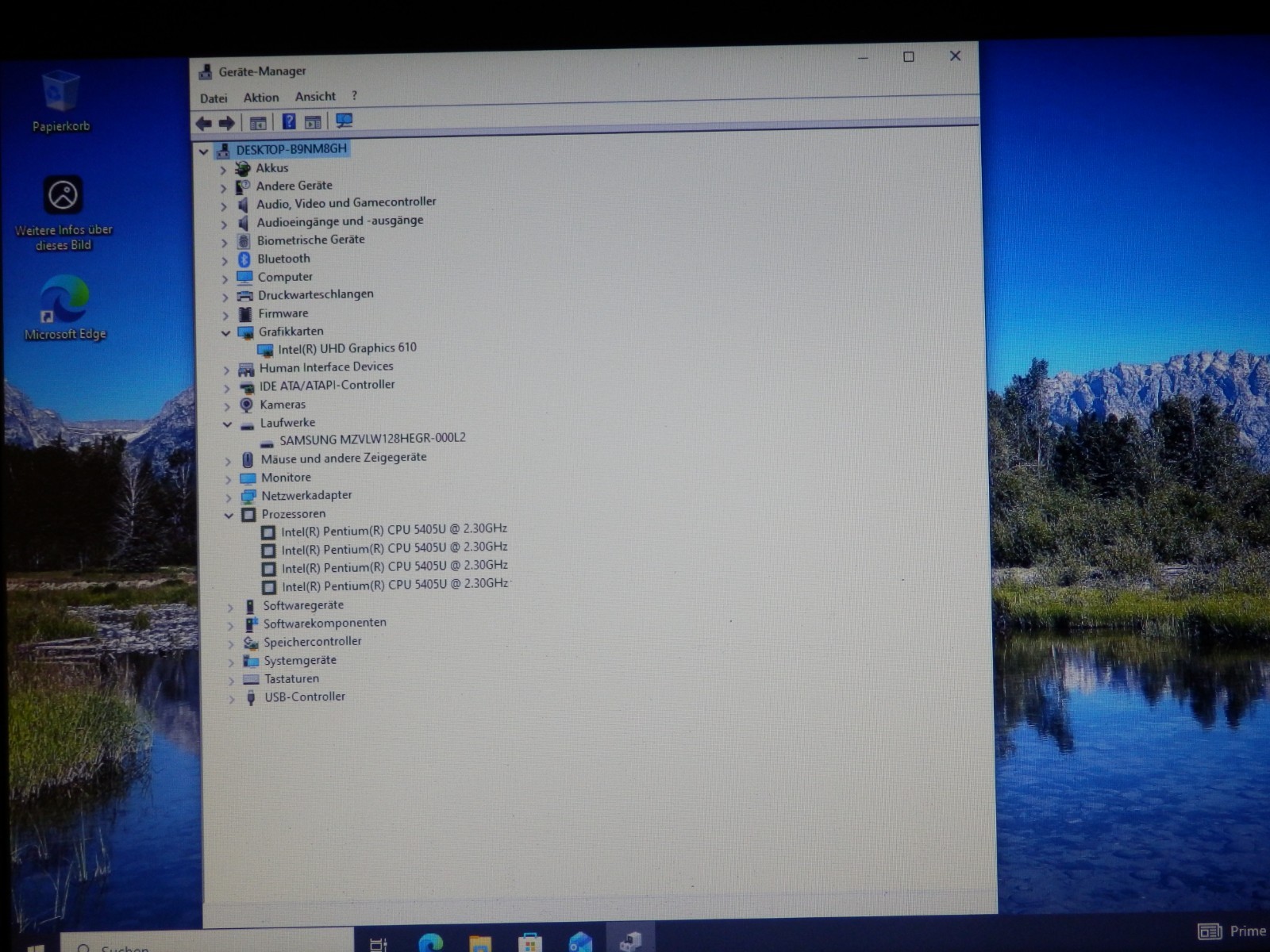Collapse the Laufwerke category

coord(227,424)
